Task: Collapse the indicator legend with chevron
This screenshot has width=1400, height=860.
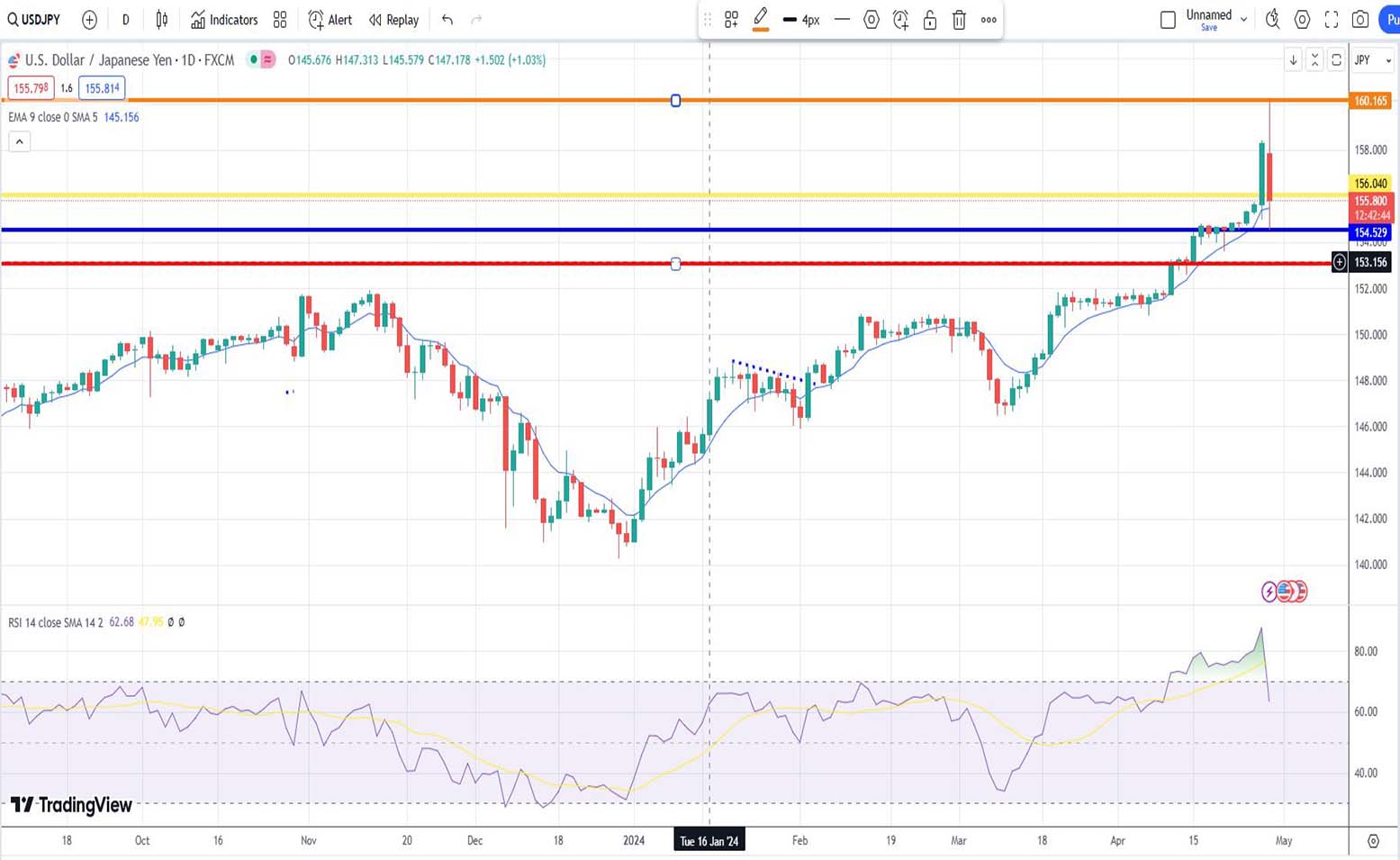Action: tap(20, 141)
